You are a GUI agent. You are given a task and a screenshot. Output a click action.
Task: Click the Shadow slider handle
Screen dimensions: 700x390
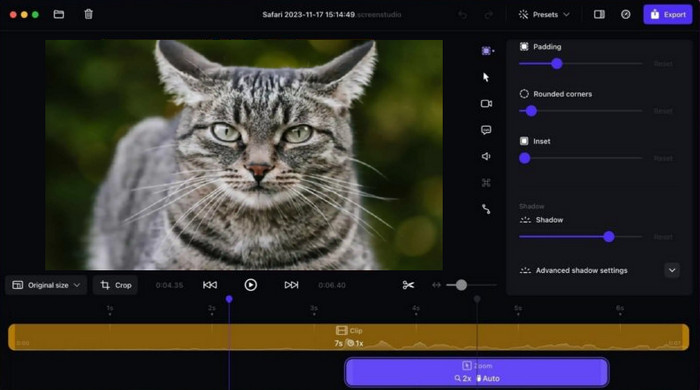tap(609, 237)
